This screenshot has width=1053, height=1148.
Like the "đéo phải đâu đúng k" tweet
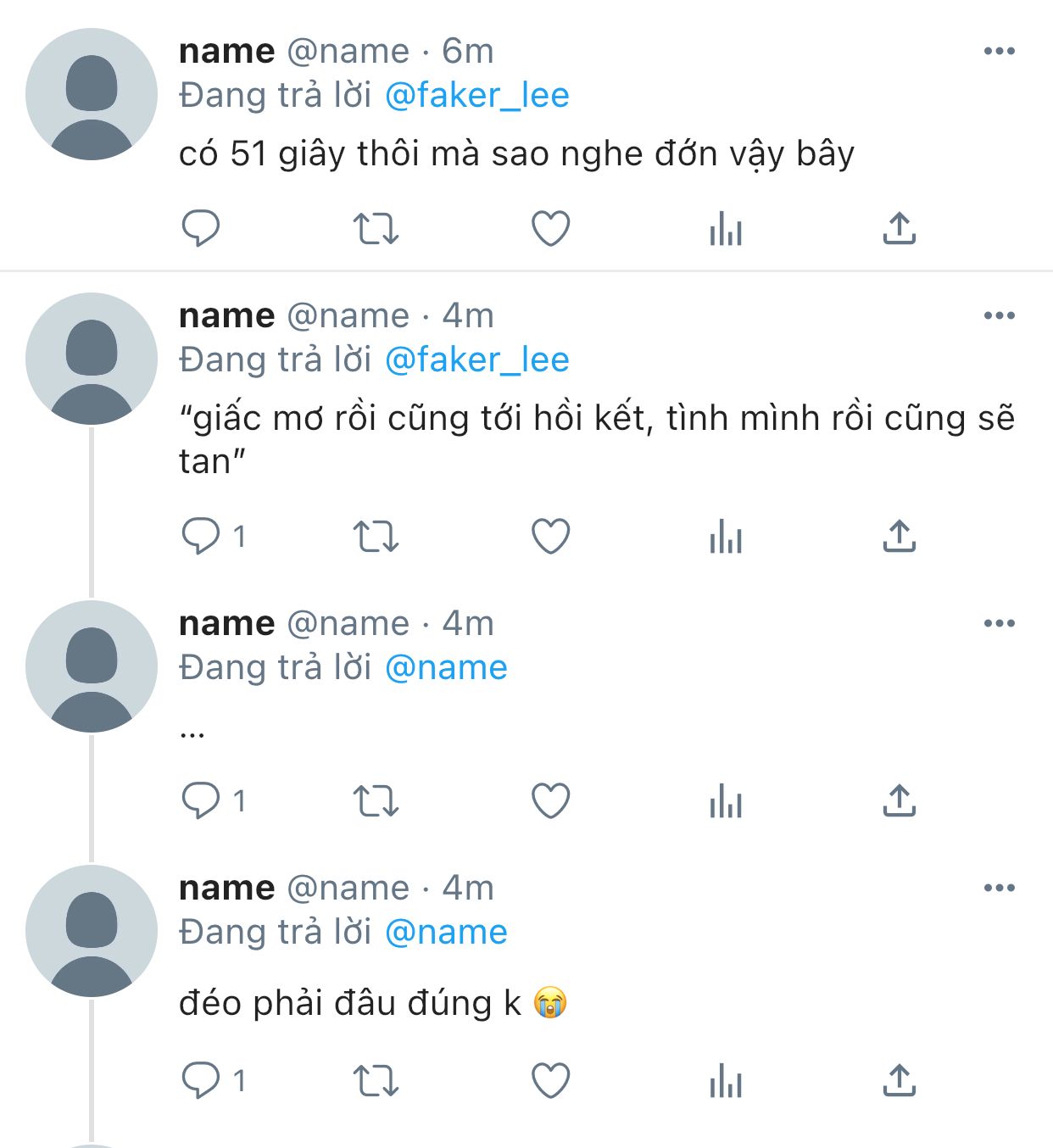[550, 1081]
